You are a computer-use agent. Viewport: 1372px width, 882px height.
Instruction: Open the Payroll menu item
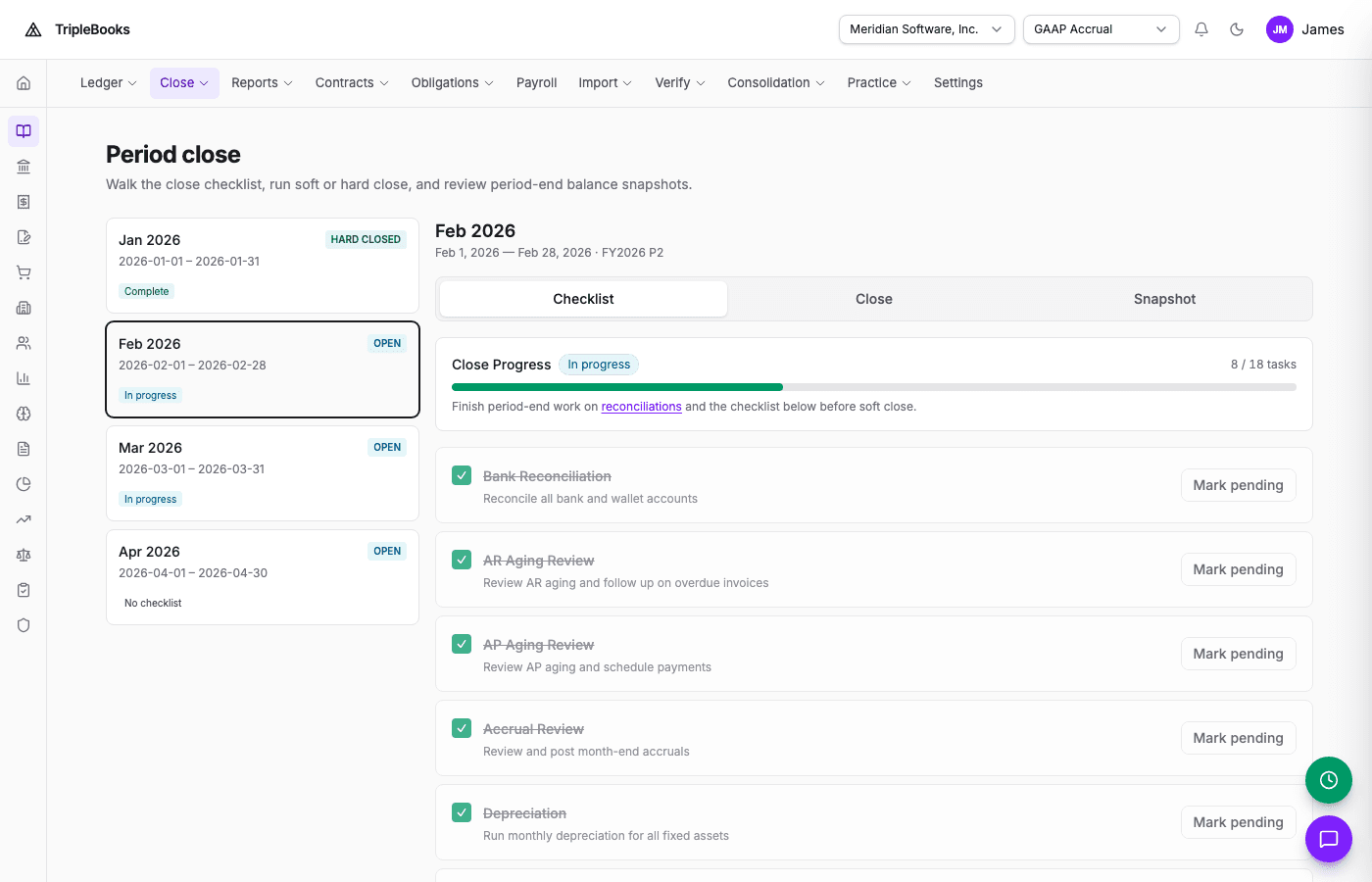[537, 83]
